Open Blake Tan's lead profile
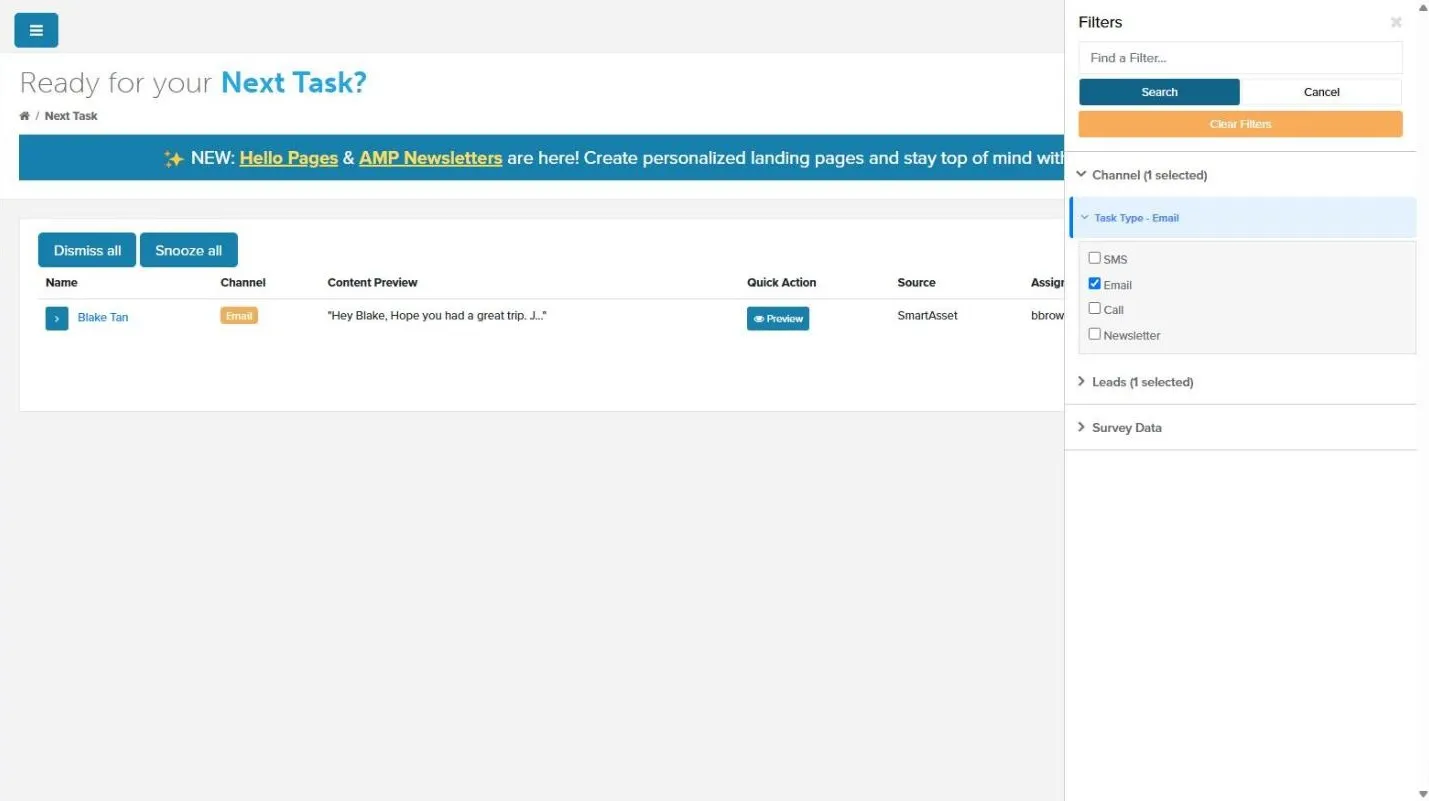 [103, 318]
